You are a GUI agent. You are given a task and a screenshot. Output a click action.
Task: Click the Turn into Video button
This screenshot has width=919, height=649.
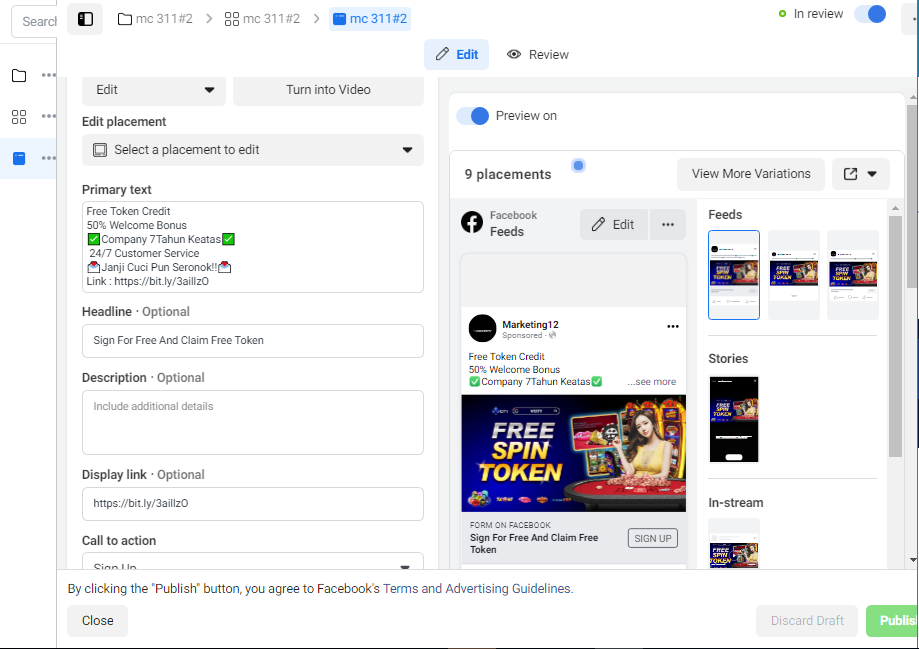click(328, 90)
